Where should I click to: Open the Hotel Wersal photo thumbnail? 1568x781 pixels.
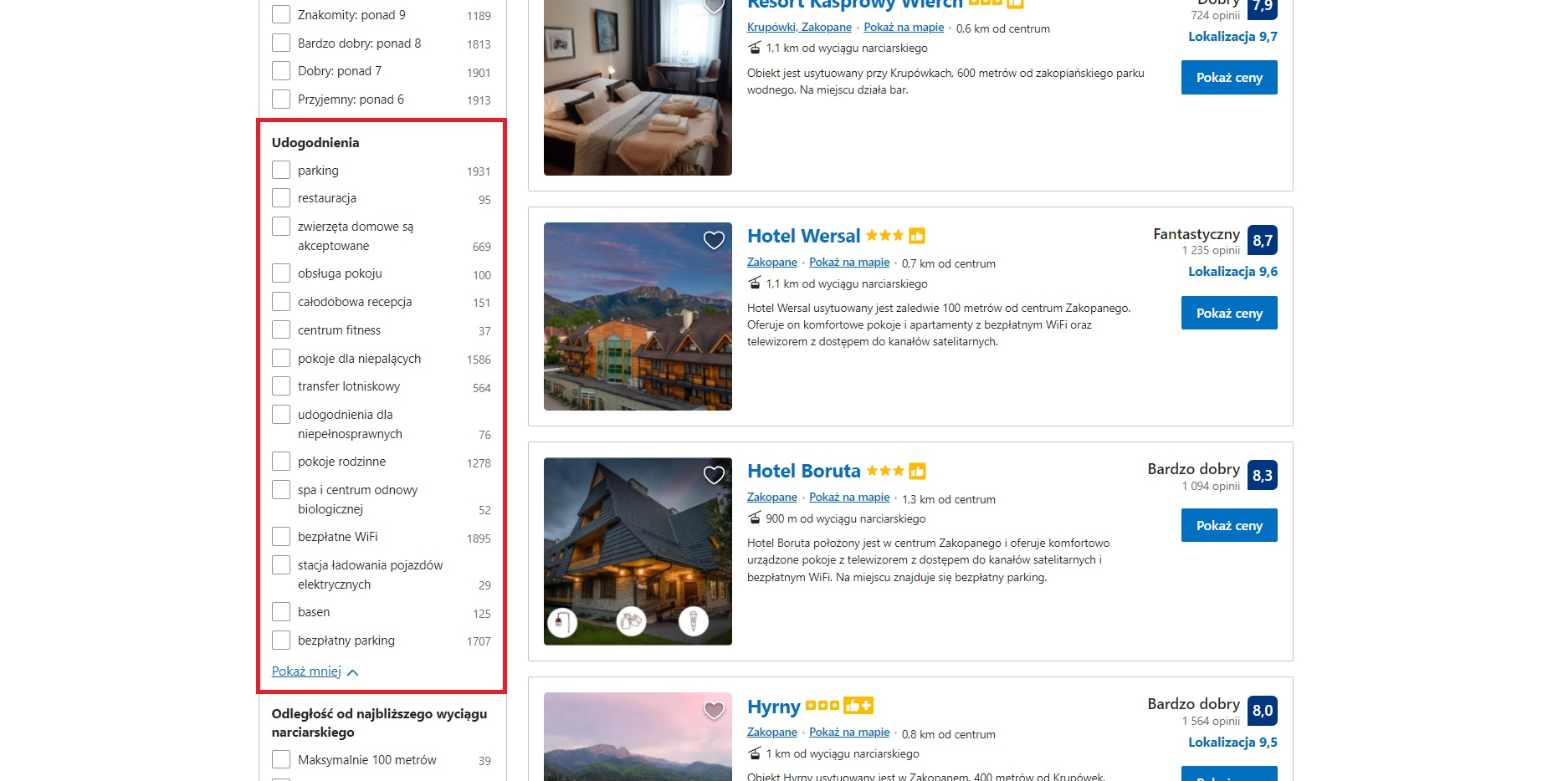(x=638, y=316)
